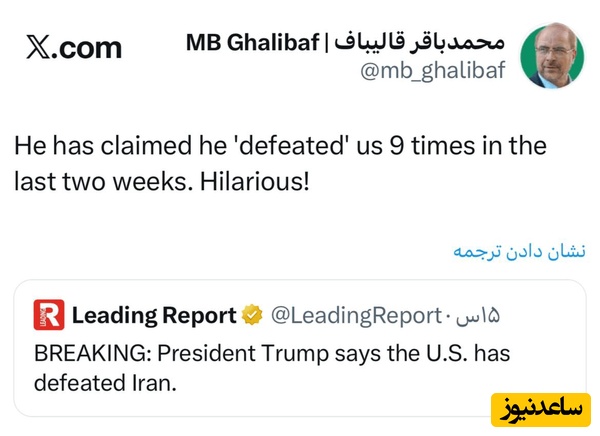Click the X logo icon
Screen dimensions: 600x436
pos(38,47)
